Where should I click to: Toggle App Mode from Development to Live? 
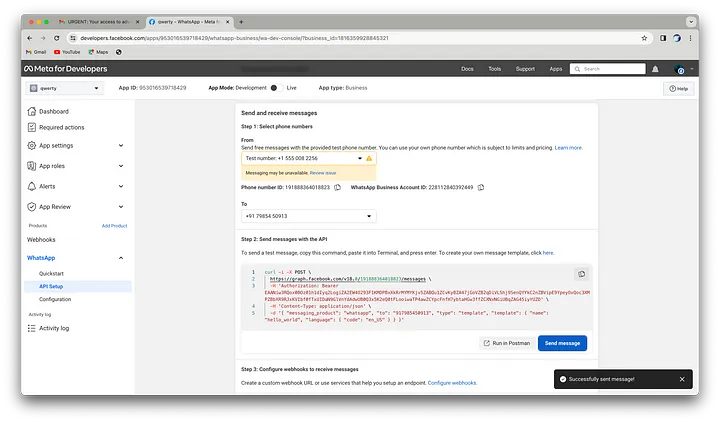click(276, 88)
